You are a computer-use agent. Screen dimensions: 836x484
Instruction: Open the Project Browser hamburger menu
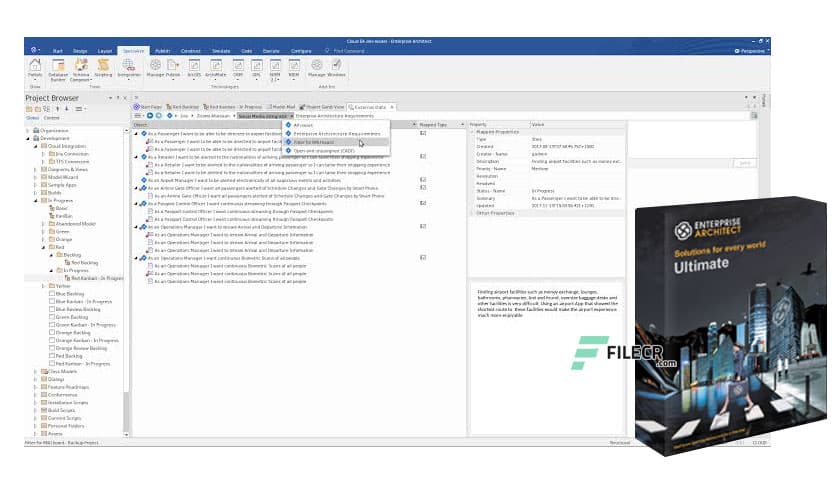coord(79,109)
